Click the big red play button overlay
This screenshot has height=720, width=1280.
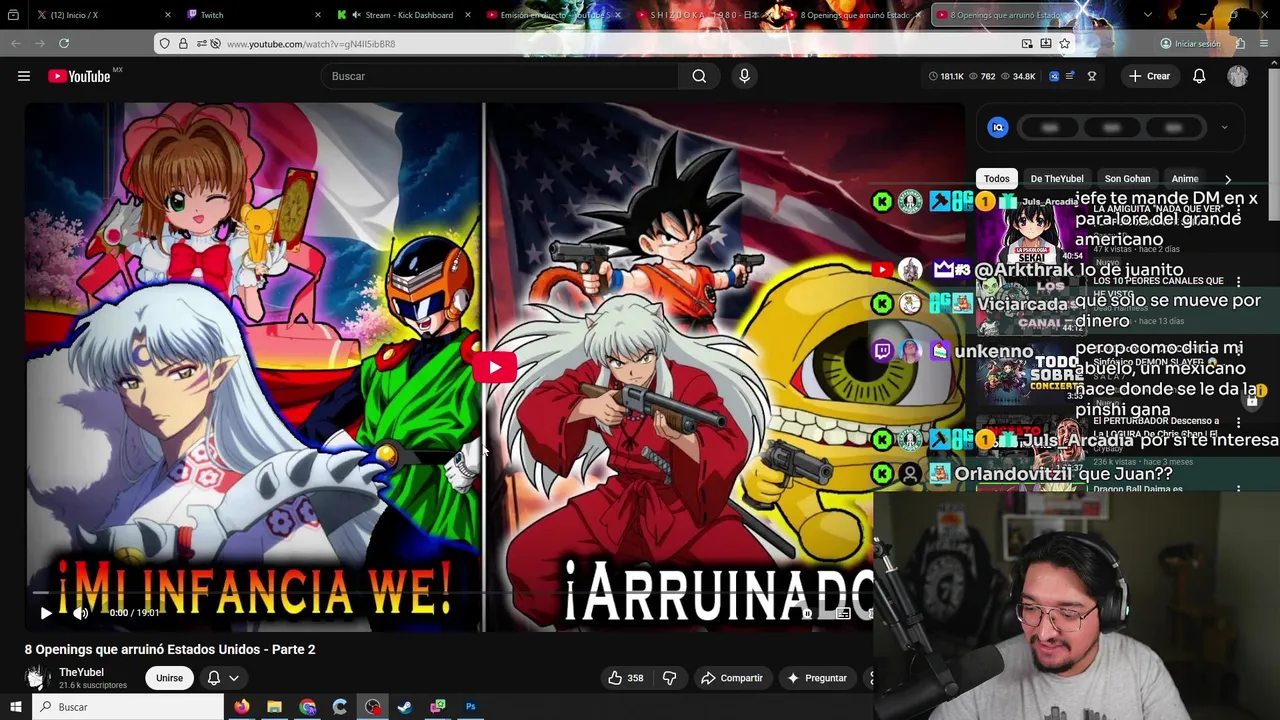pos(495,367)
